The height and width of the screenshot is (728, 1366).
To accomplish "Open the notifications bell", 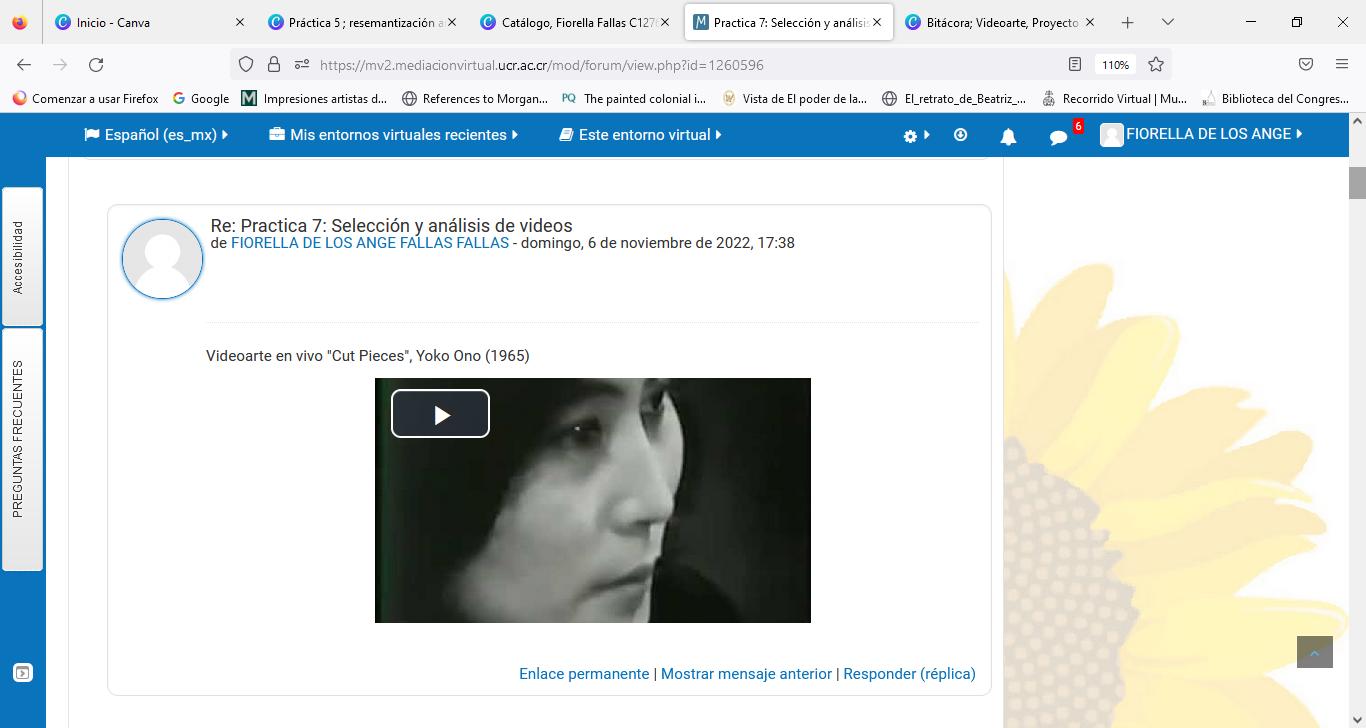I will (1008, 136).
